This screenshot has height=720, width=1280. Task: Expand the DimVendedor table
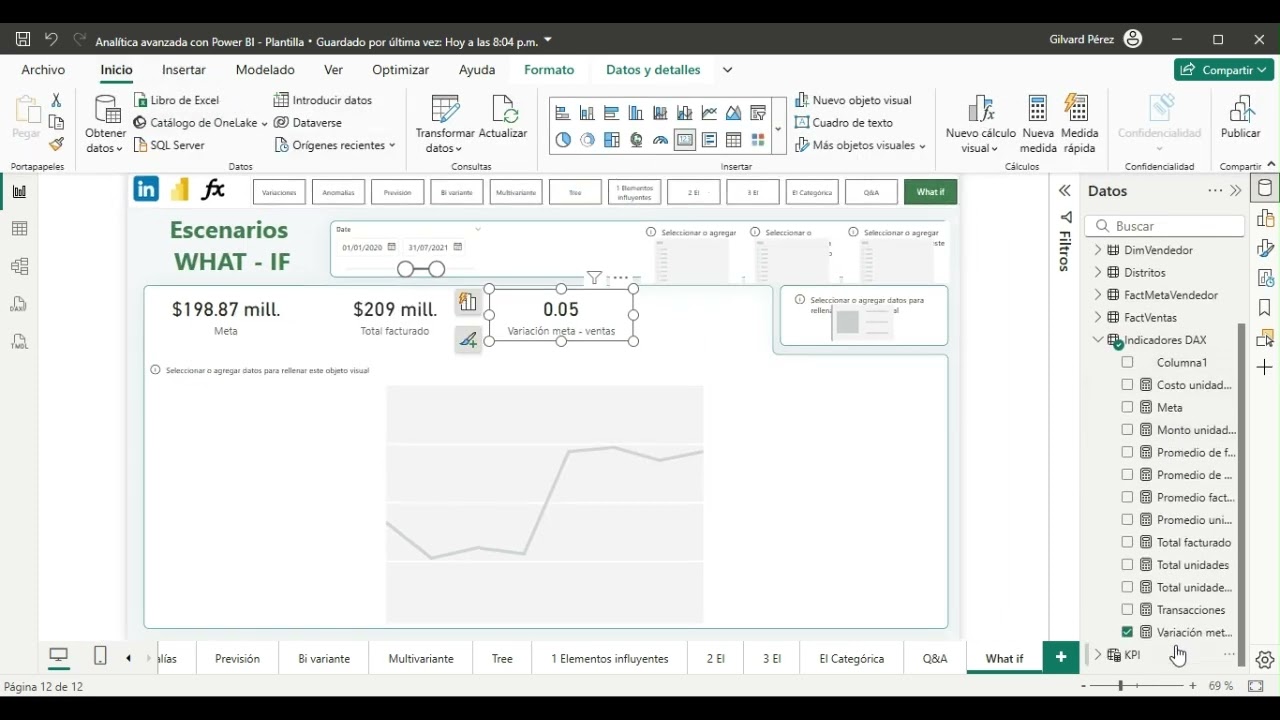pos(1098,250)
